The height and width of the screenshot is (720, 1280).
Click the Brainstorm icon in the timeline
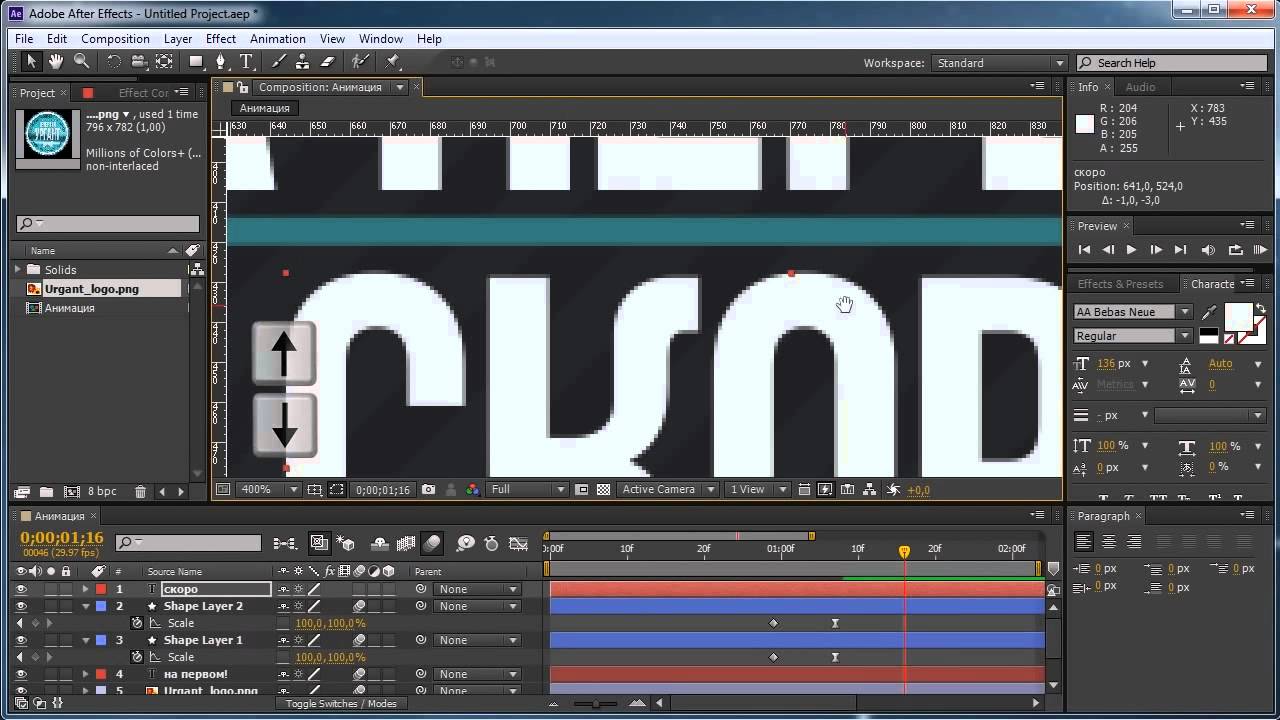coord(465,543)
